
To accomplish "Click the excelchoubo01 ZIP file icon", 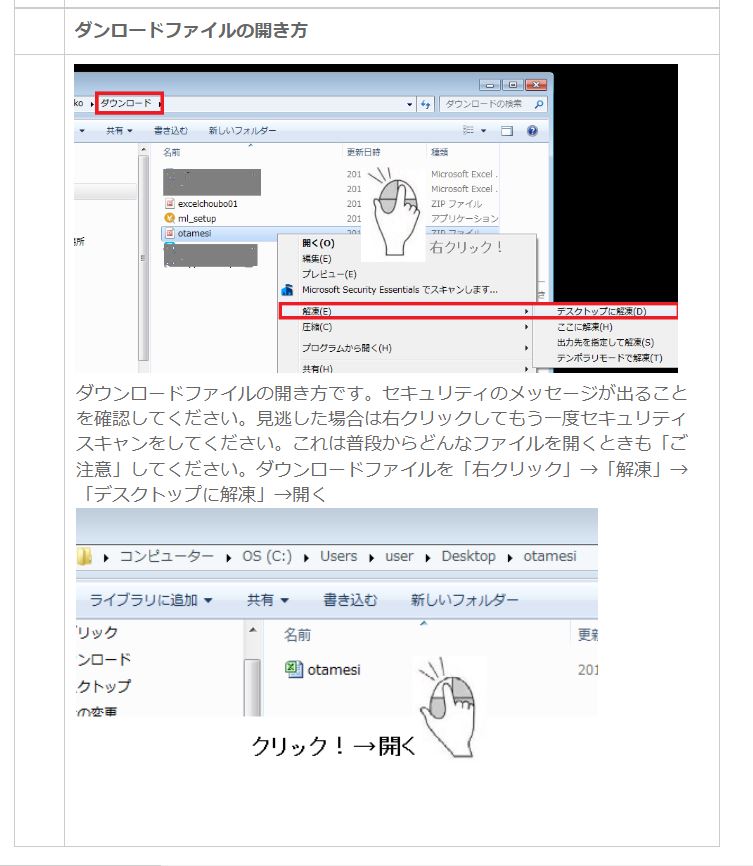I will (x=170, y=203).
